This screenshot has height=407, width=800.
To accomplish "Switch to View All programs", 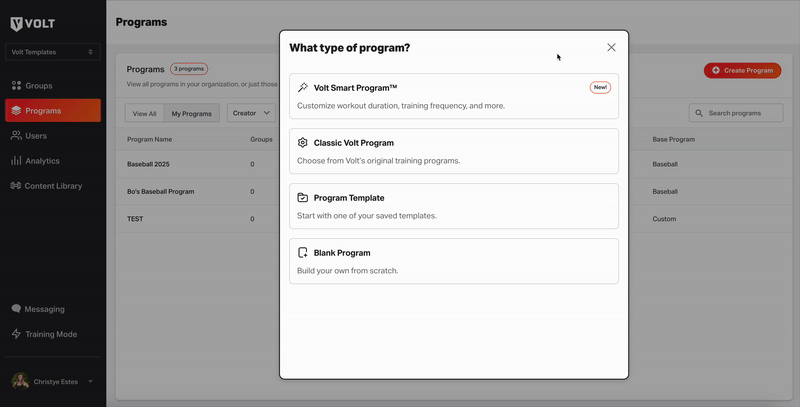I will pos(144,114).
